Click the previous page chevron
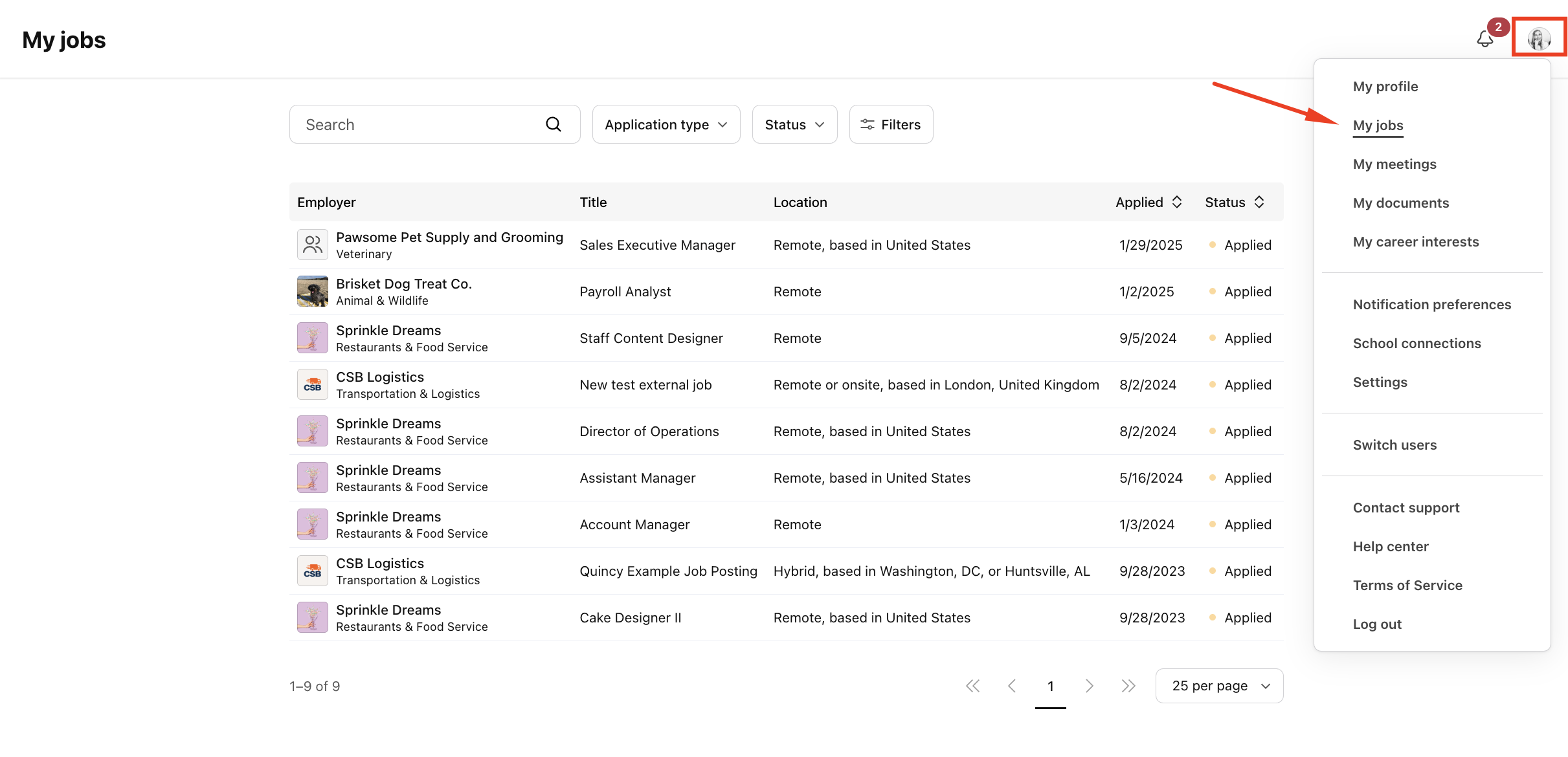 click(1011, 686)
